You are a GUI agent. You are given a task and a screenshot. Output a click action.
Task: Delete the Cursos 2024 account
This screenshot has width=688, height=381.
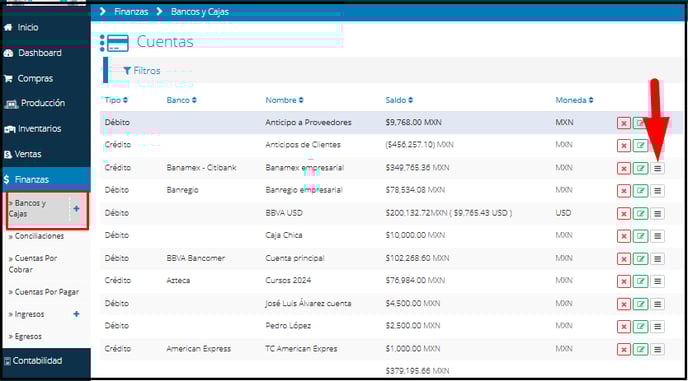tap(624, 281)
